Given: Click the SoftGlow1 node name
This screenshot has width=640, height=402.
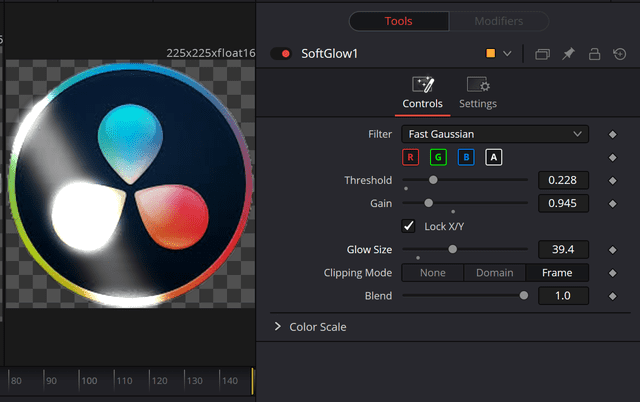Looking at the screenshot, I should coord(329,53).
